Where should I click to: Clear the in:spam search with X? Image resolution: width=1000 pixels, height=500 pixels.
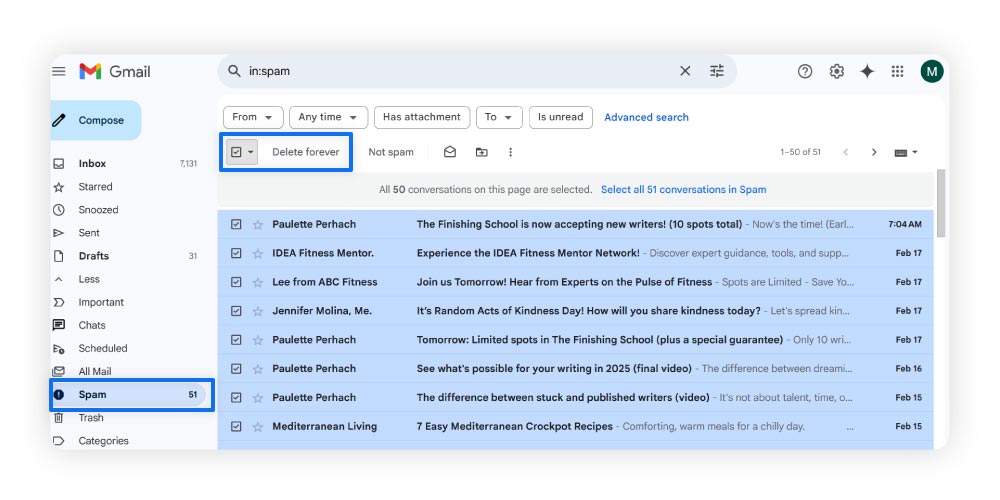pos(685,71)
